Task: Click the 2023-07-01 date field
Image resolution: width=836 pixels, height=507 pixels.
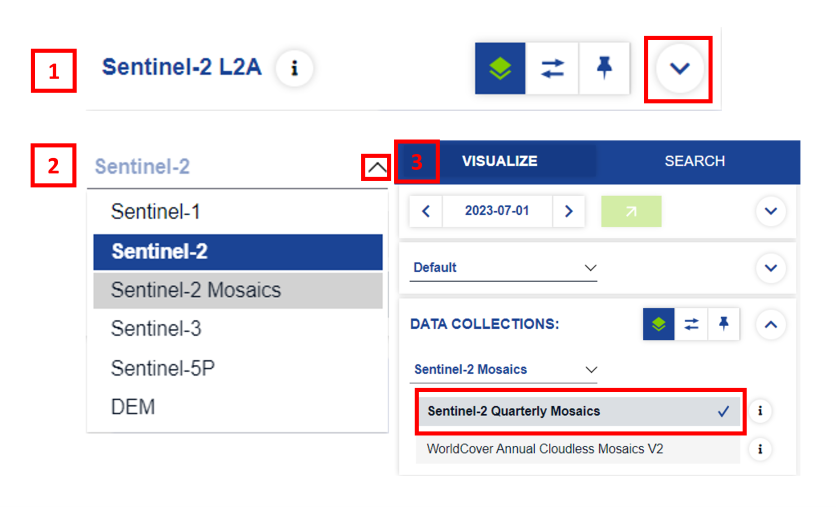Action: (x=497, y=211)
